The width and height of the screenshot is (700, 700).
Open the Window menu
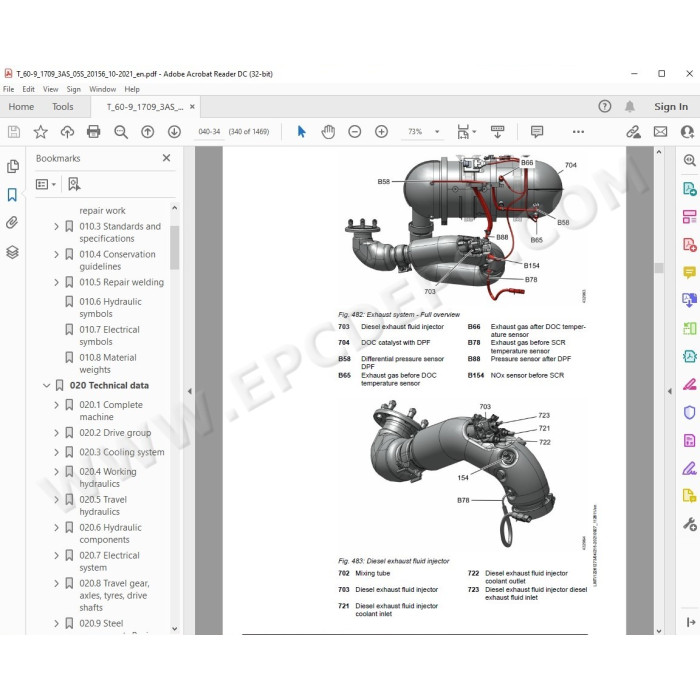[x=102, y=89]
